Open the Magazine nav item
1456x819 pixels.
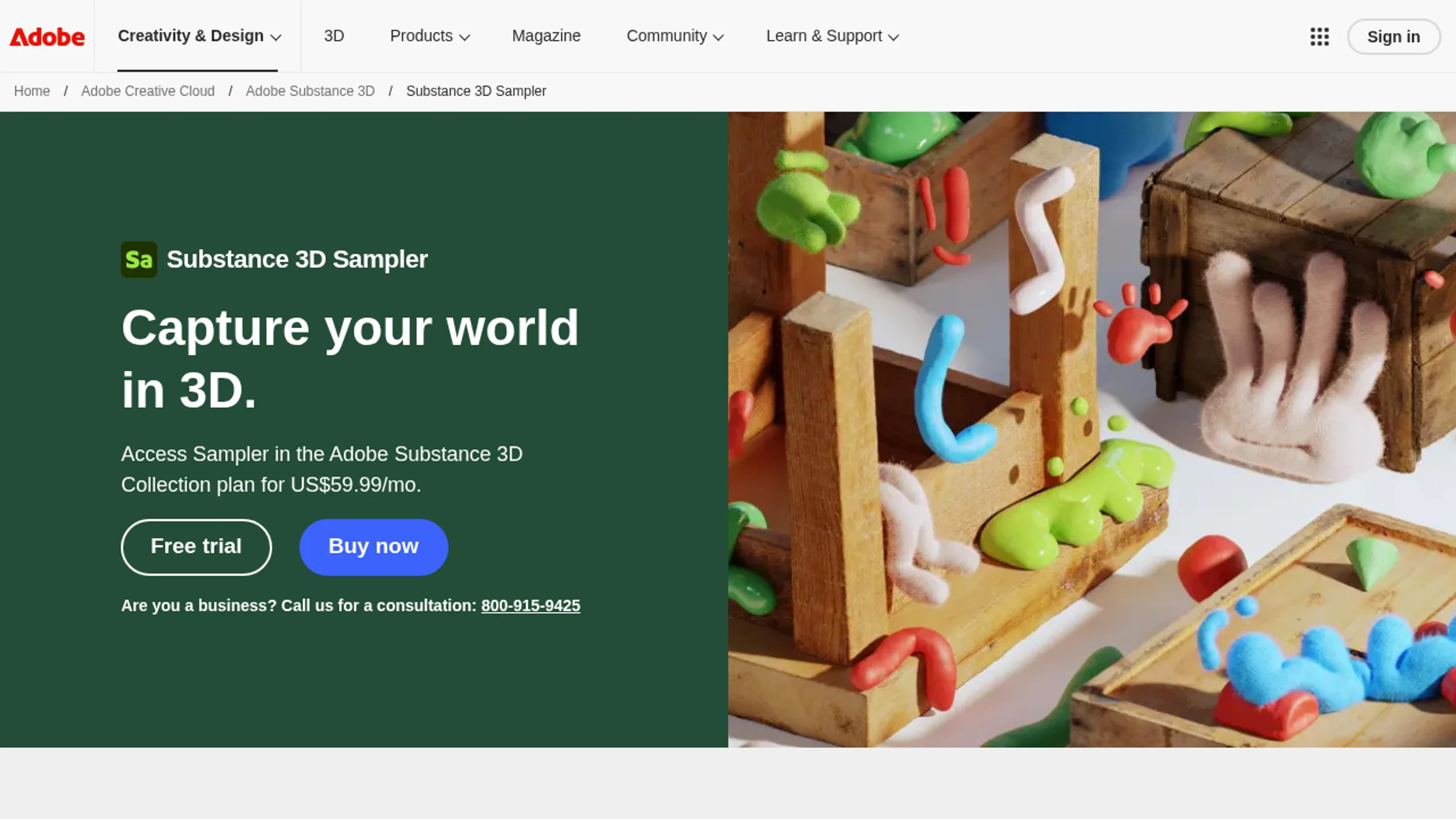click(546, 36)
